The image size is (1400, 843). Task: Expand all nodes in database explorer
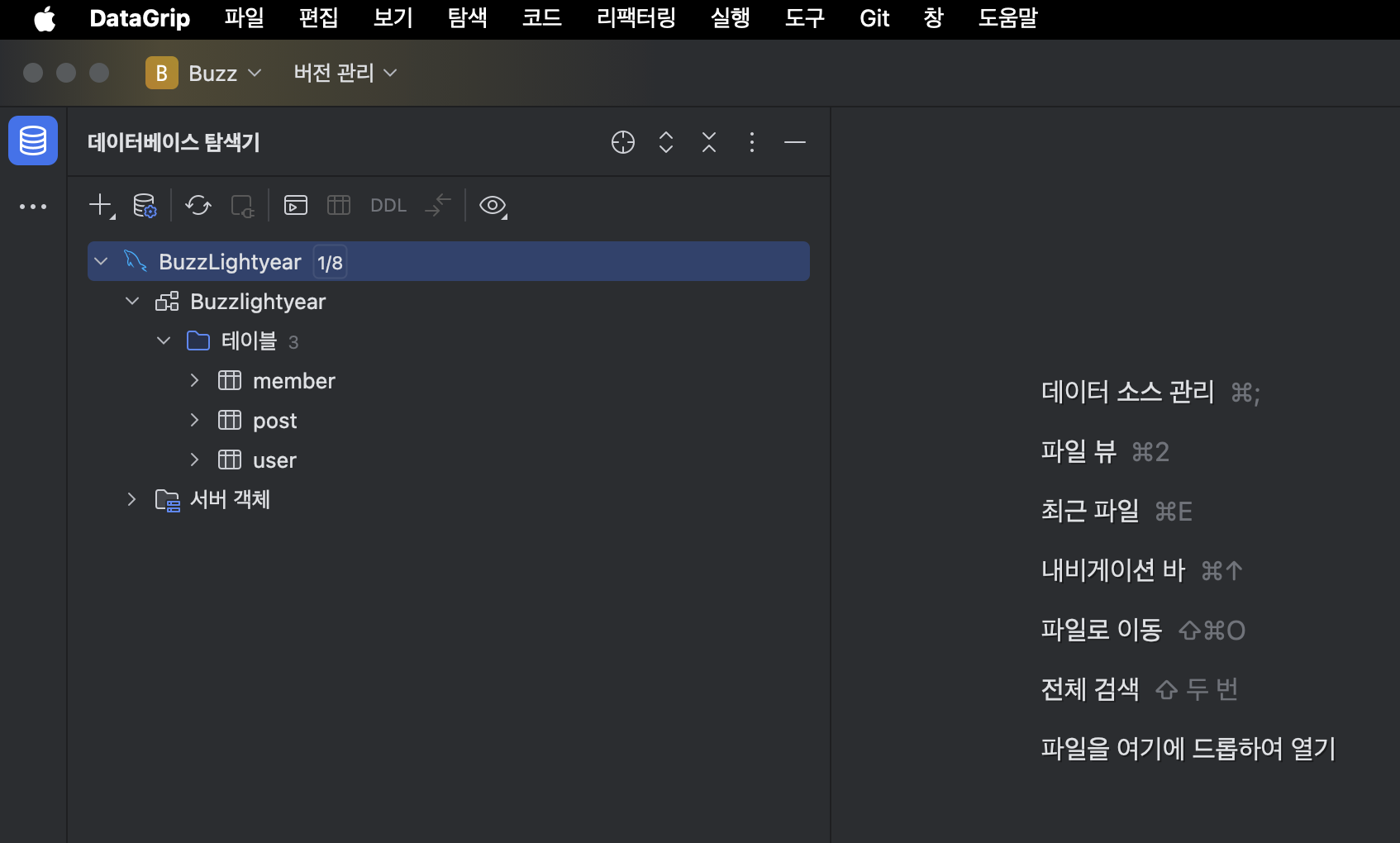point(666,142)
